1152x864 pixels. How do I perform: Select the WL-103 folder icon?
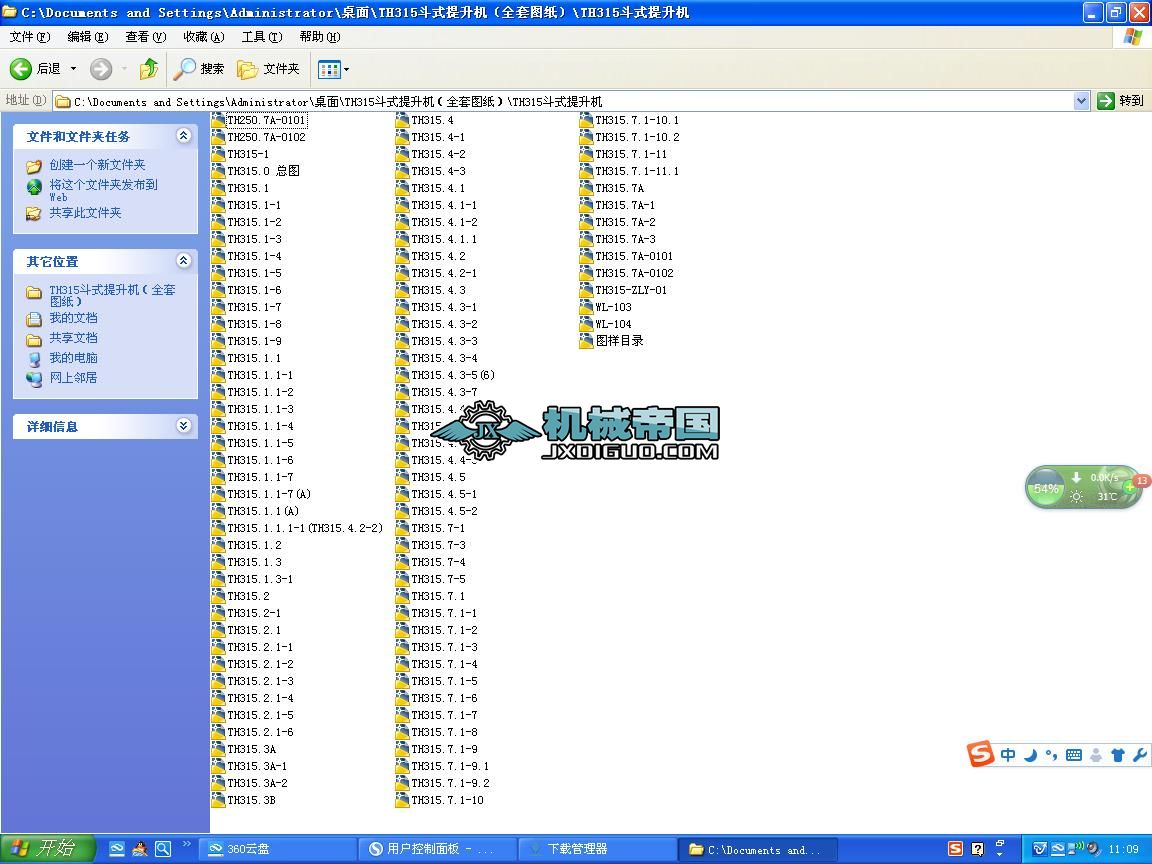tap(586, 307)
